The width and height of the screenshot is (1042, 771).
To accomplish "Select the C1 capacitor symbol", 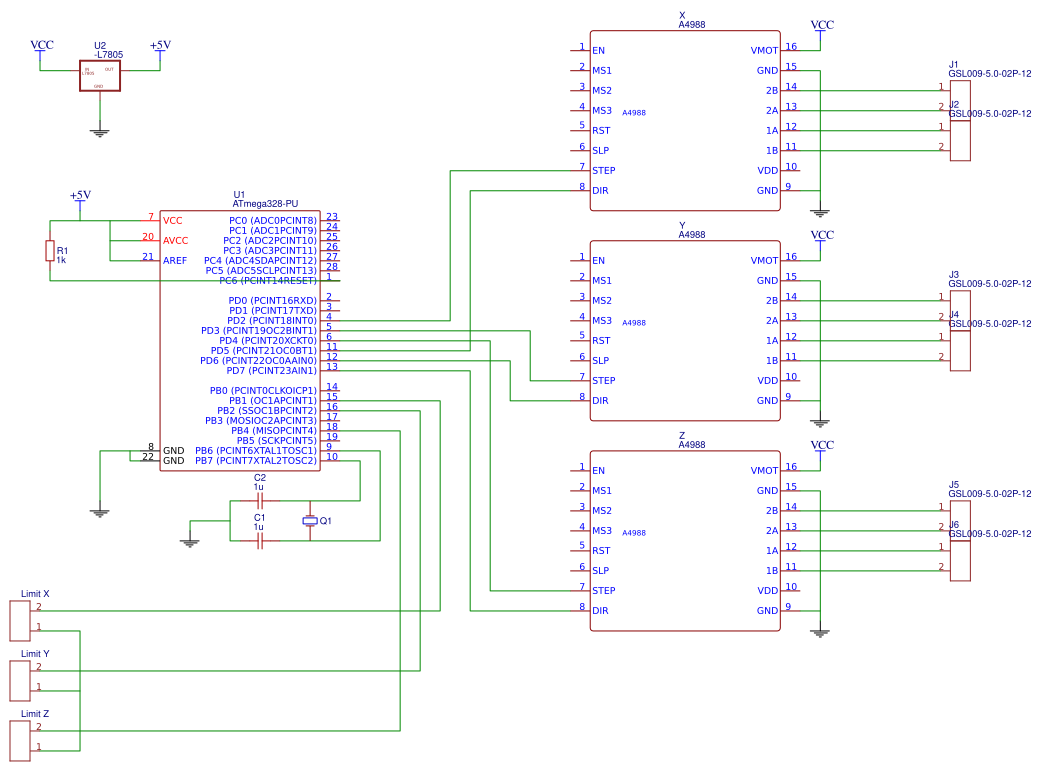I will click(260, 540).
